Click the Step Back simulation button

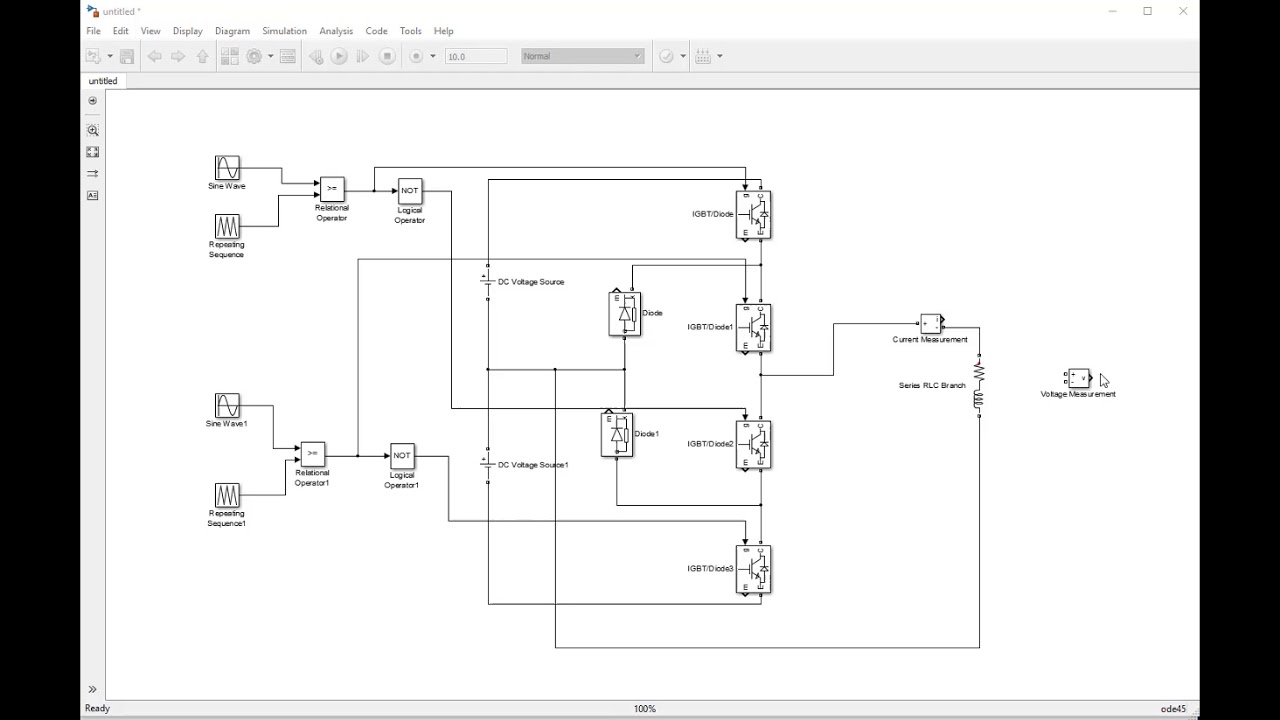click(x=315, y=56)
